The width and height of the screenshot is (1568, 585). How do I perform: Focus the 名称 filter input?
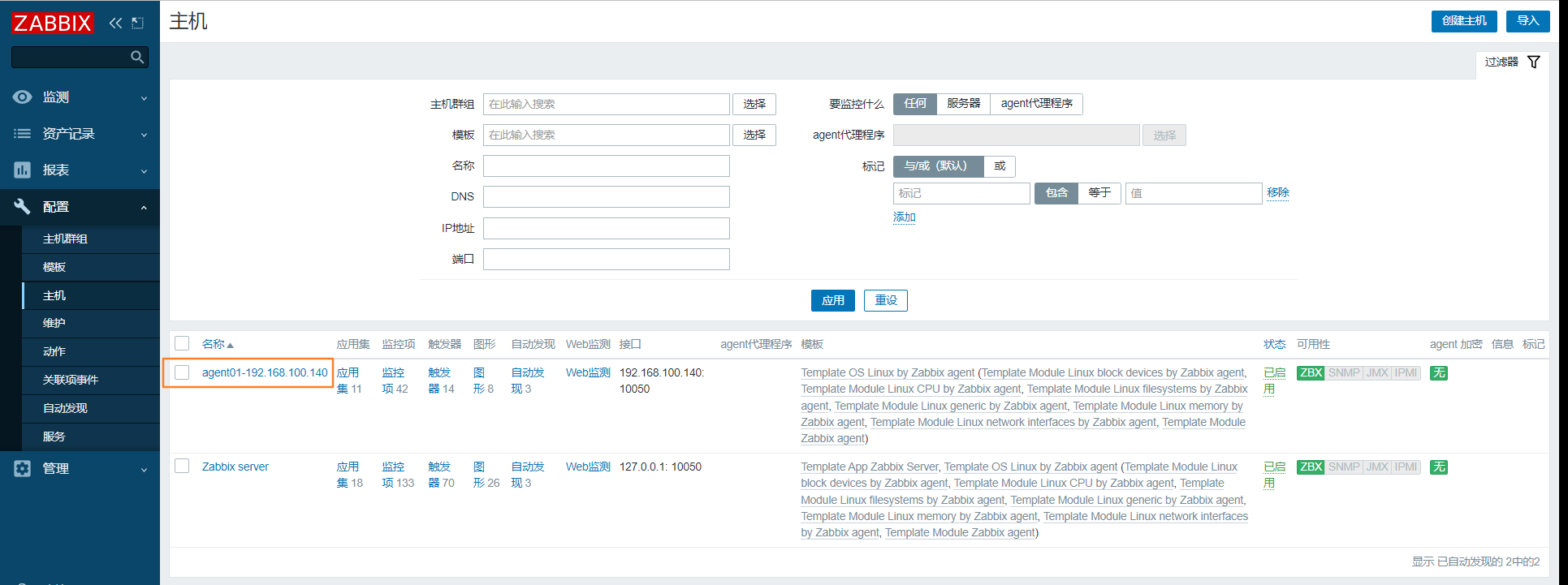(x=607, y=166)
